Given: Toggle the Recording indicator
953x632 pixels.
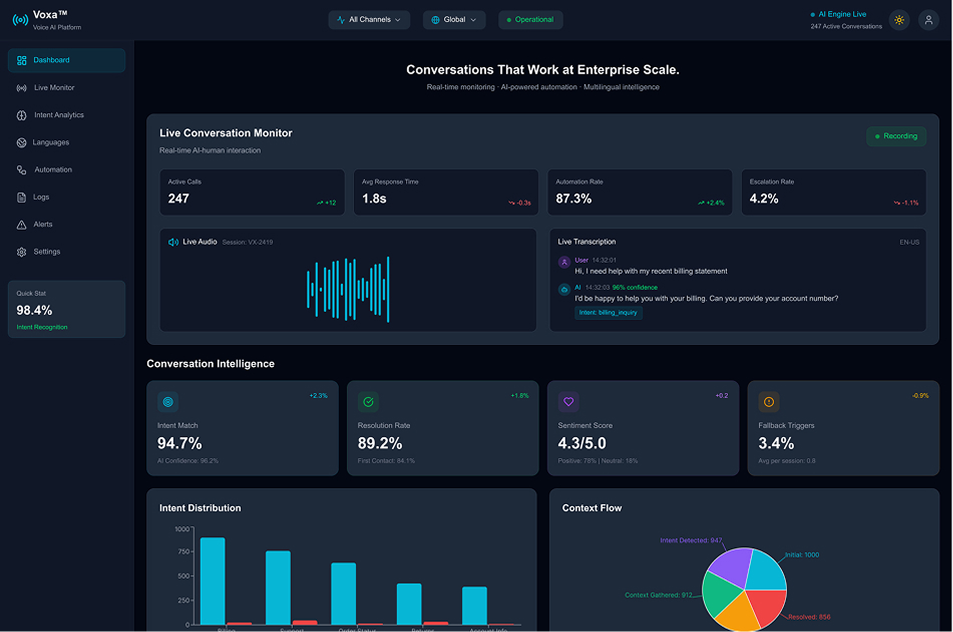Looking at the screenshot, I should tap(896, 135).
